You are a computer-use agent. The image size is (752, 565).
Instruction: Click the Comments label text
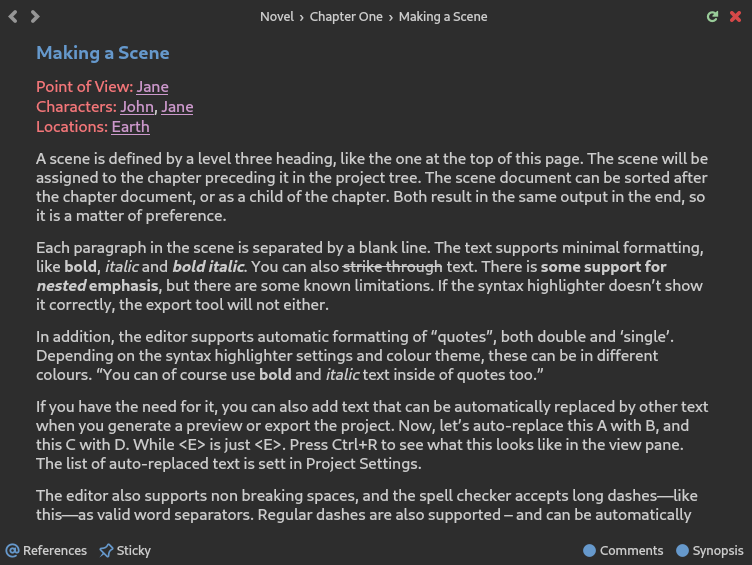point(631,550)
